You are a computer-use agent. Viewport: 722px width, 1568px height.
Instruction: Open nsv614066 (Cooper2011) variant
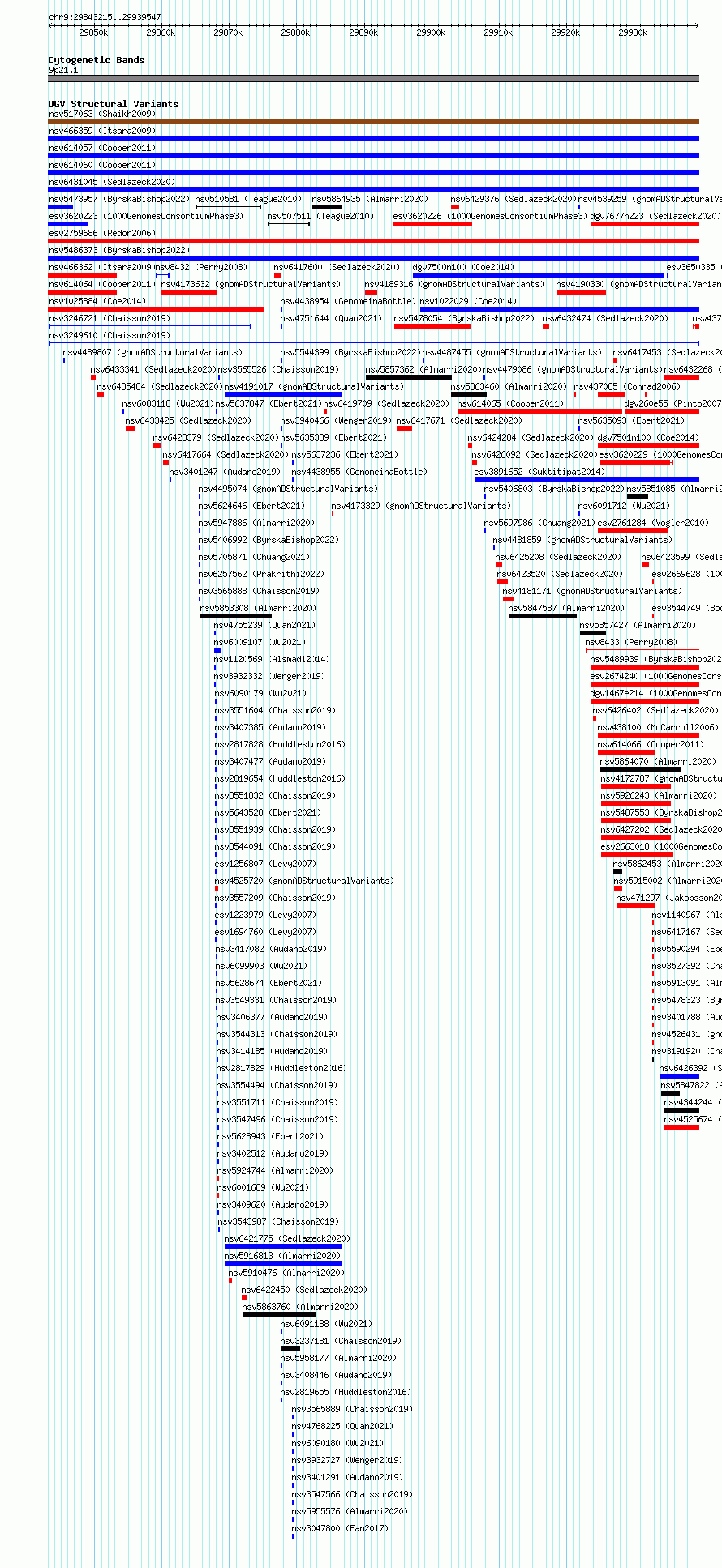click(x=651, y=744)
